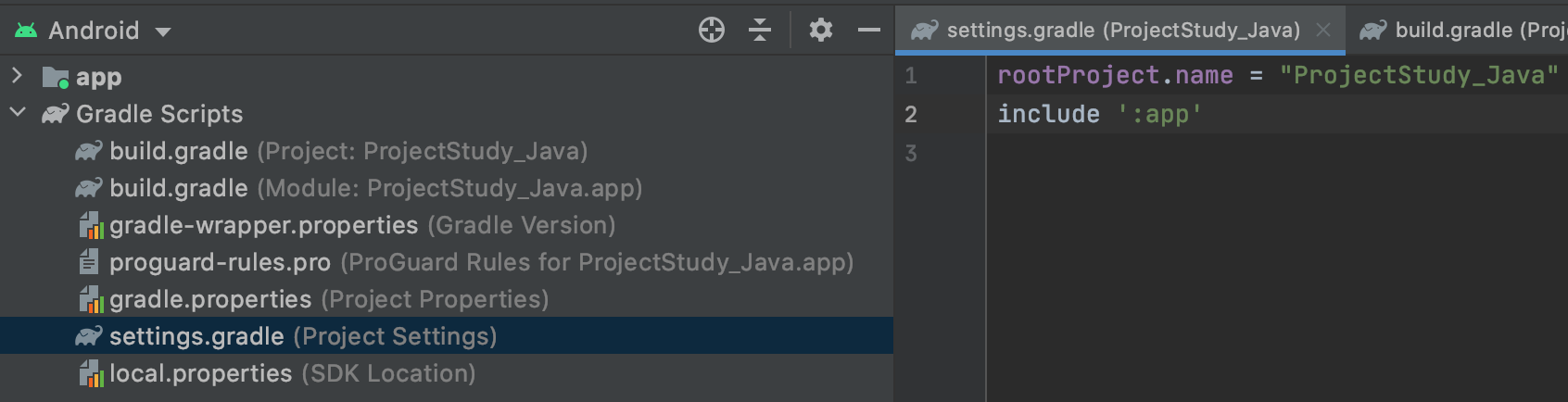Click Gradle Scripts elephant icon

(56, 114)
